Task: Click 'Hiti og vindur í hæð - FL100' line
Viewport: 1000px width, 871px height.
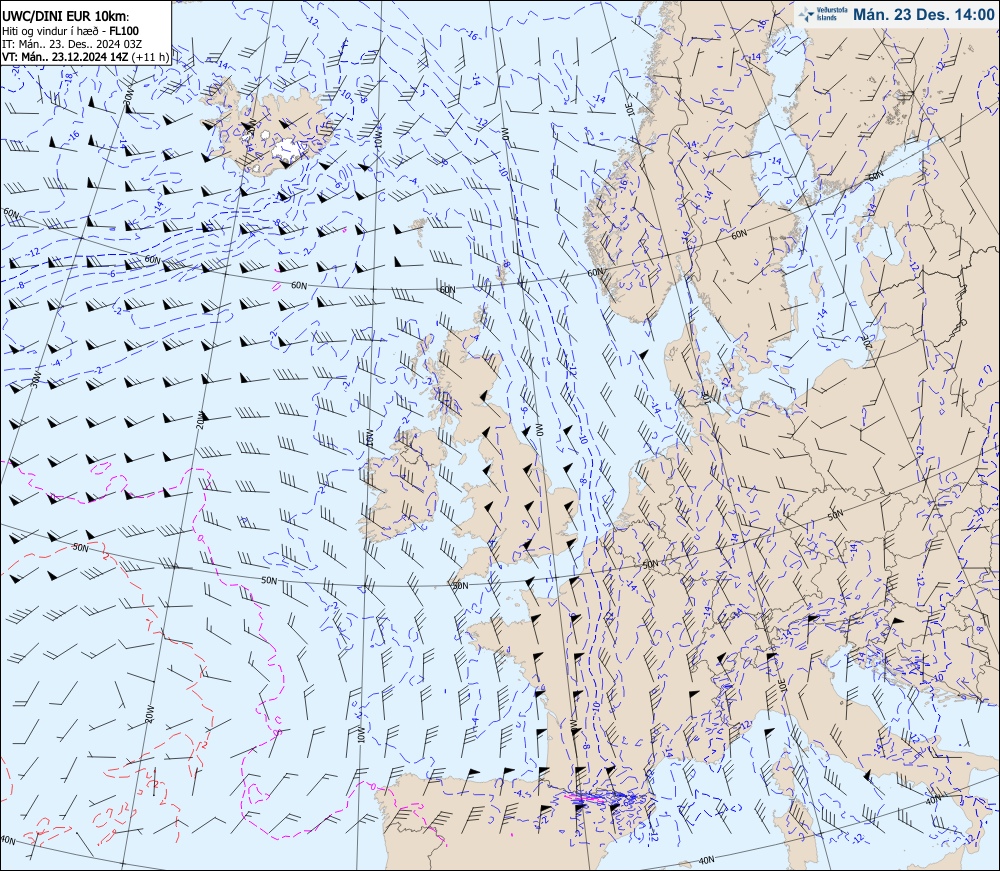Action: tap(70, 31)
